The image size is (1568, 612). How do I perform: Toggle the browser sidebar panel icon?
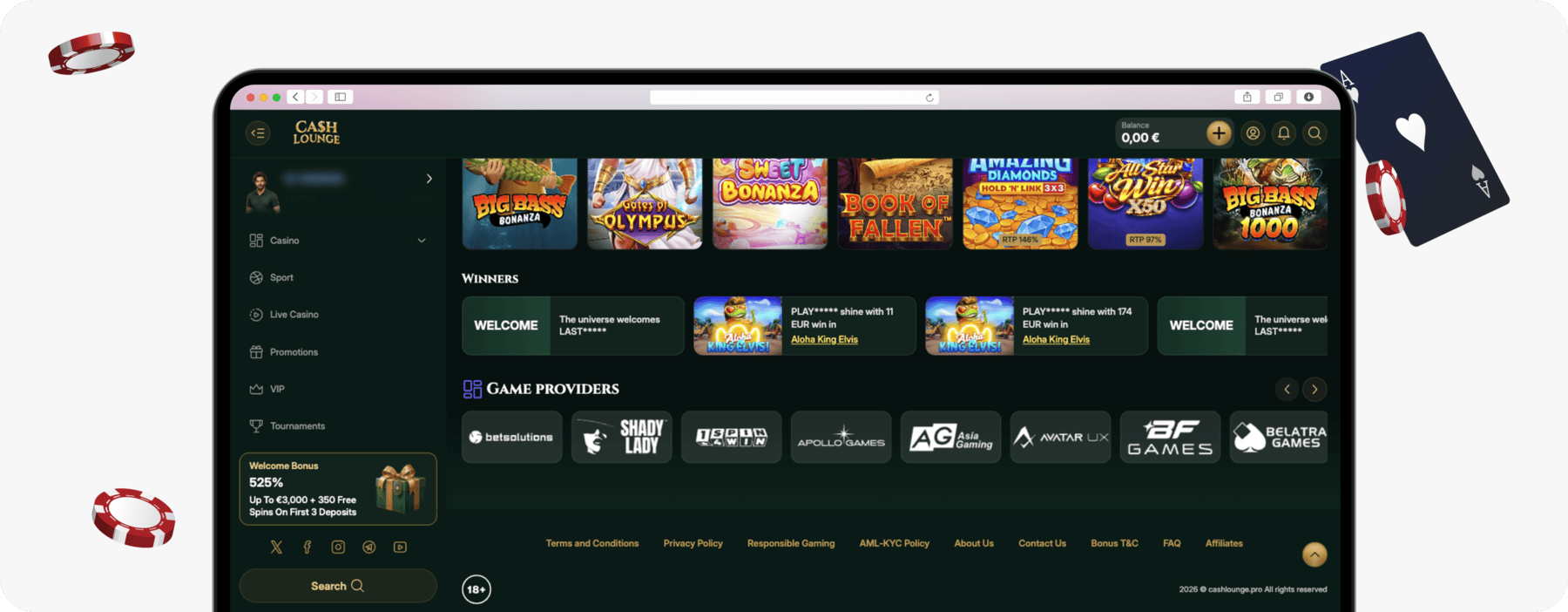click(341, 97)
